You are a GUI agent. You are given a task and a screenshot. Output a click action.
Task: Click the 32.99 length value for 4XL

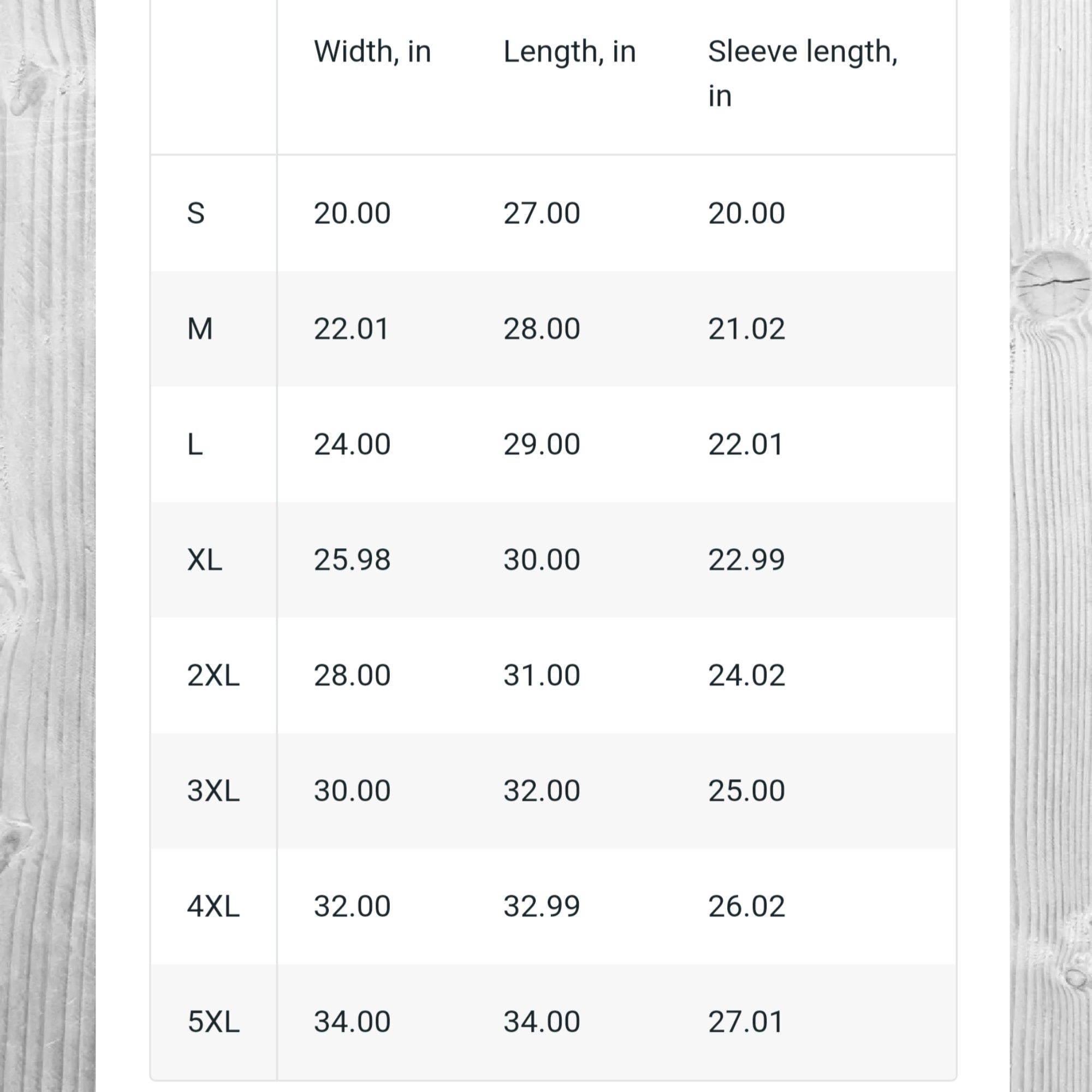pyautogui.click(x=542, y=906)
